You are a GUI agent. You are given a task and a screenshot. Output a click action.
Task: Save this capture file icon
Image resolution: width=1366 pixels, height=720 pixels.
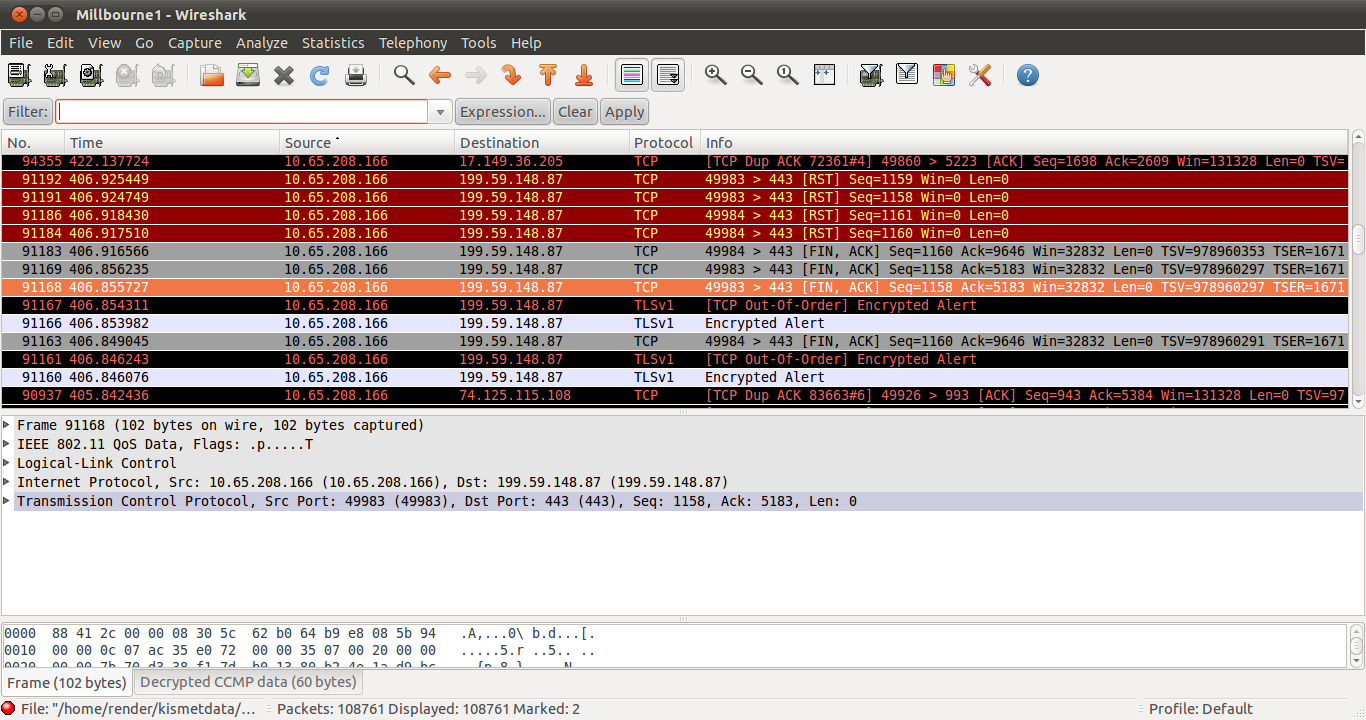click(x=248, y=75)
